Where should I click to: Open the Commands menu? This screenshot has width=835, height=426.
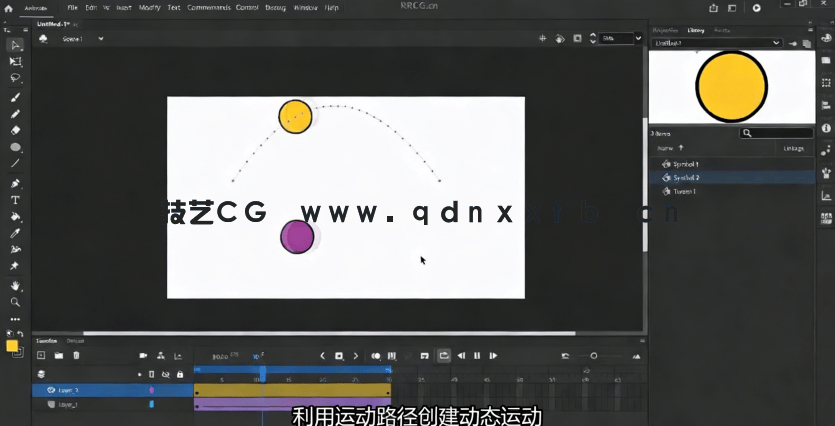209,7
